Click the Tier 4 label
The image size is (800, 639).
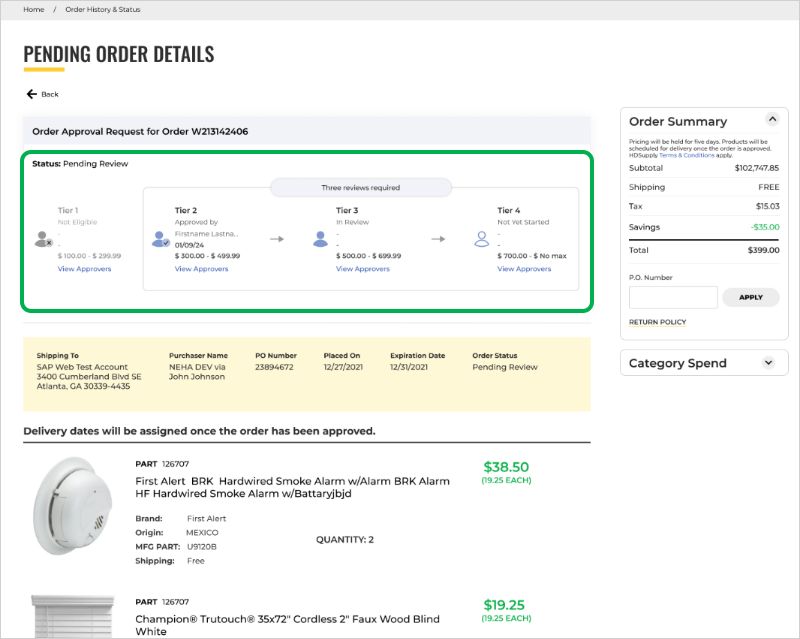point(509,210)
